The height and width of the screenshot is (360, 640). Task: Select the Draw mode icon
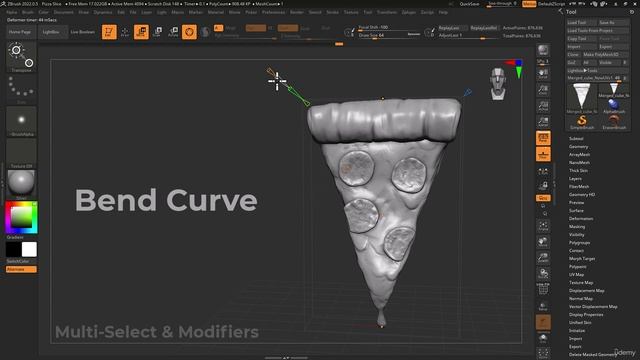(125, 32)
